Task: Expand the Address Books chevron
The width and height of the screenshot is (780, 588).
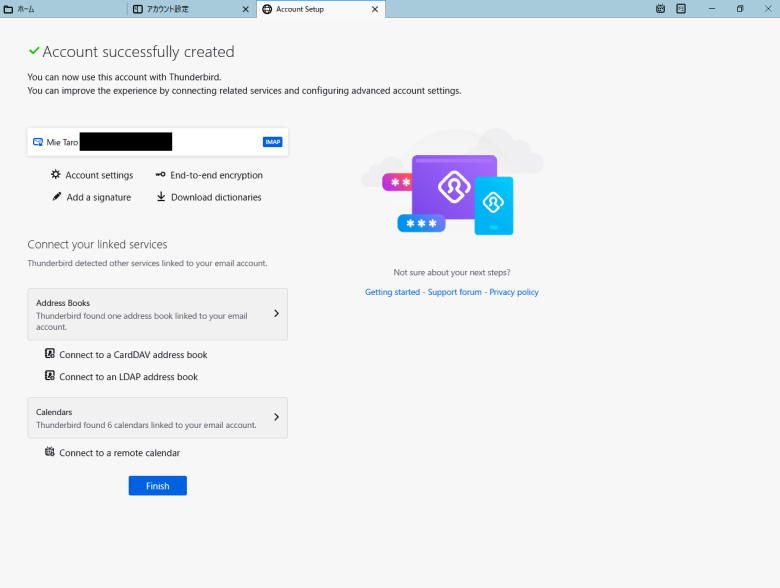Action: (x=277, y=313)
